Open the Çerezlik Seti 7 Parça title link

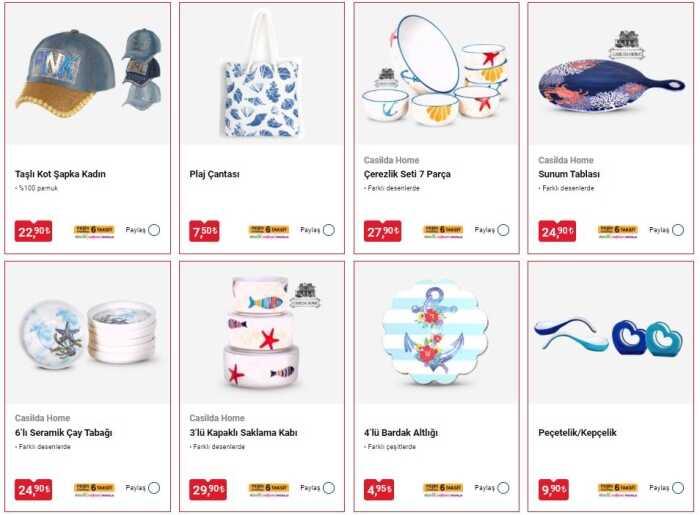[x=407, y=174]
